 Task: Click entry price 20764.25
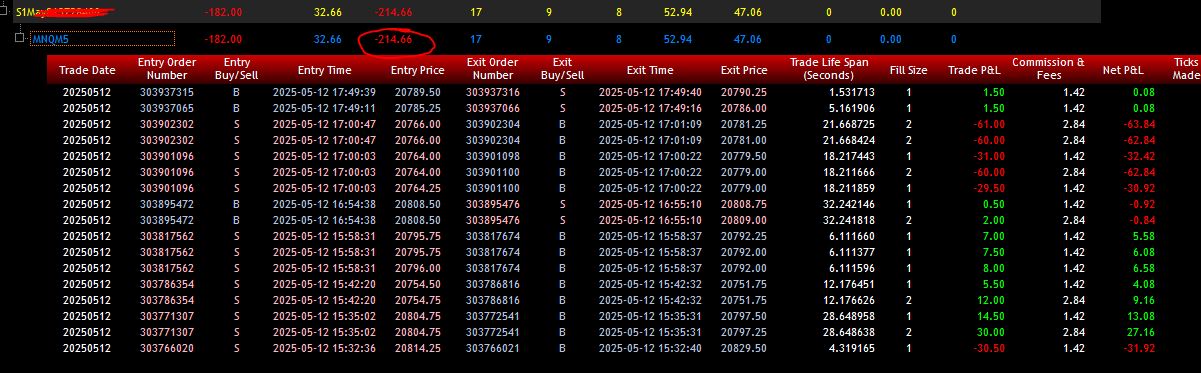(419, 187)
